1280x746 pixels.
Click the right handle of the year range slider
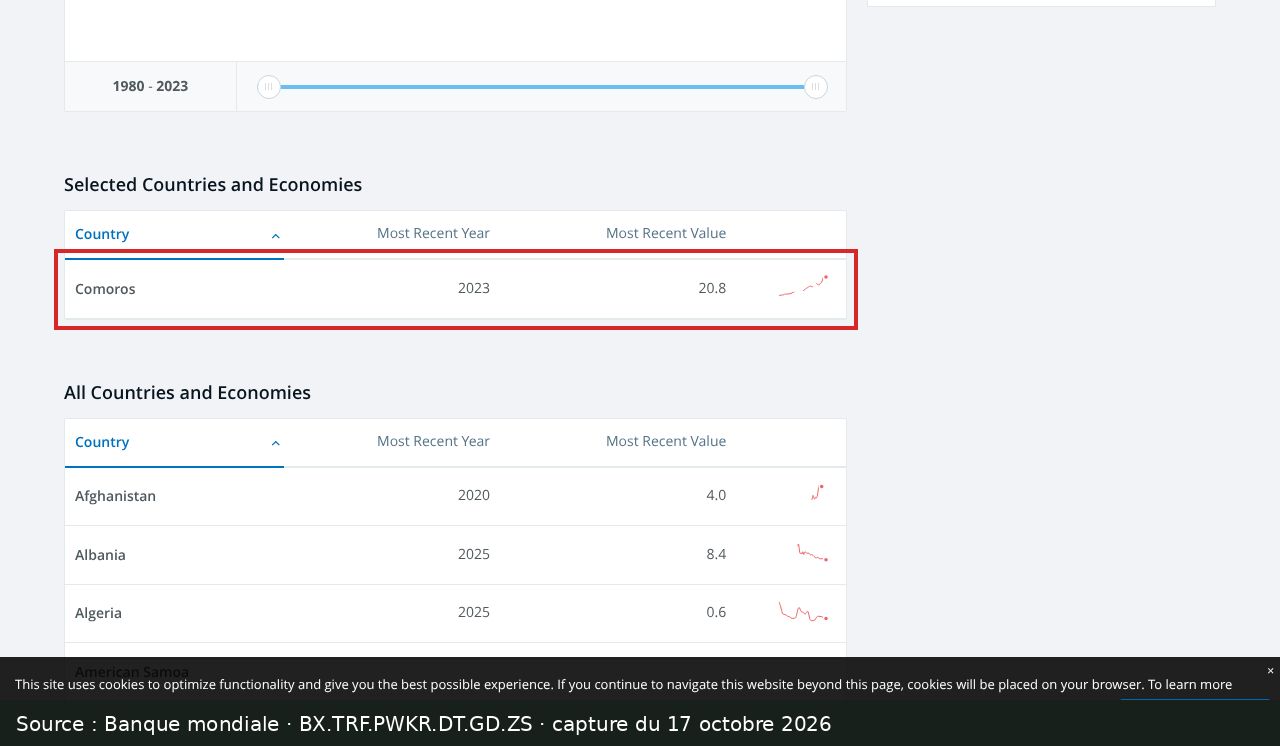(816, 87)
